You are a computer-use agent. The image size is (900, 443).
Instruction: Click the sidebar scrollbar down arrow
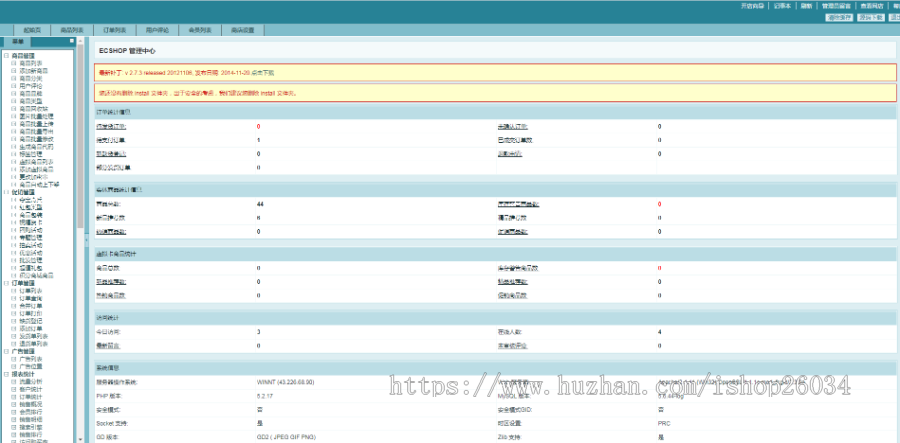(x=80, y=439)
